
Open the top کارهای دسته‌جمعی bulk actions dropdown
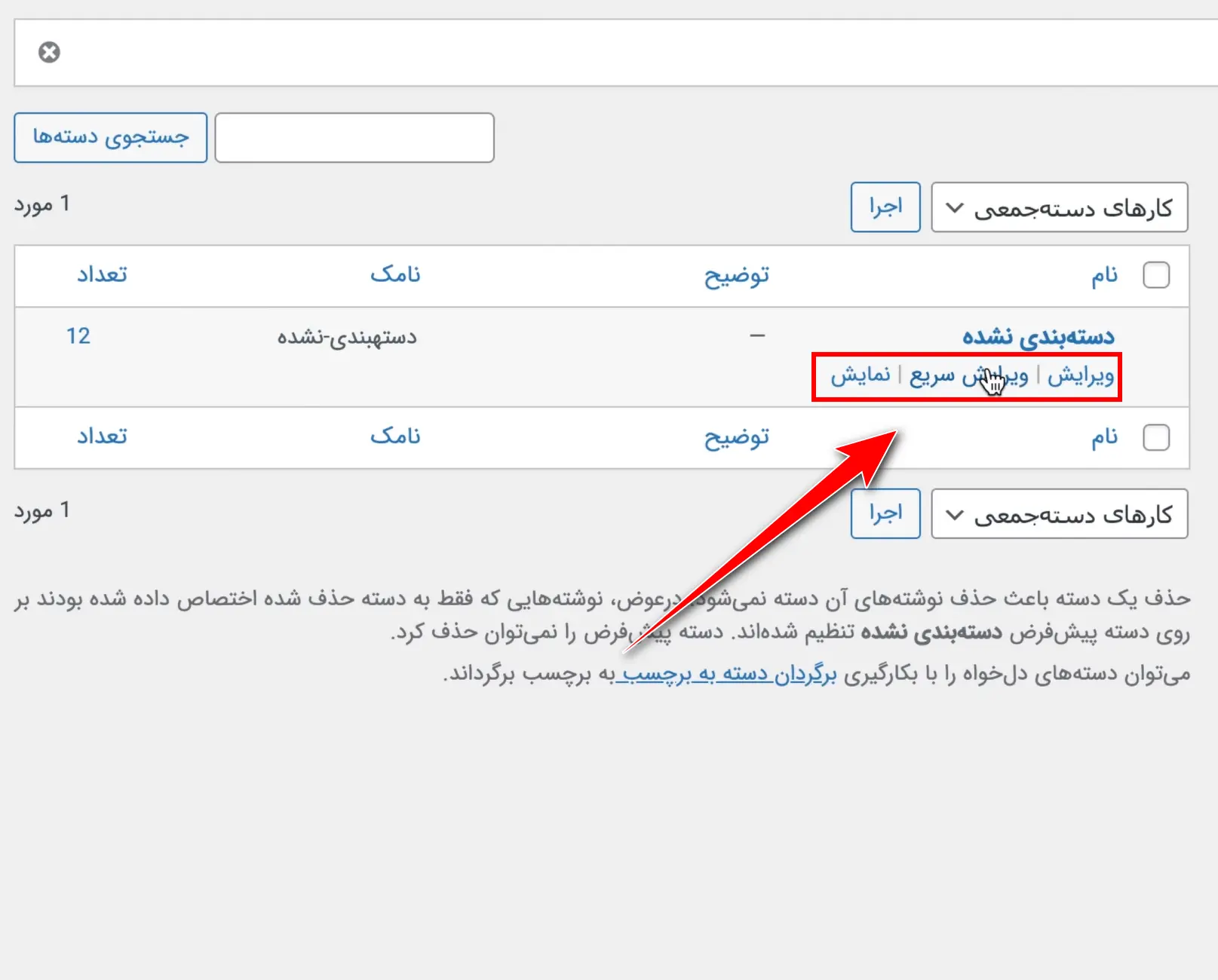coord(1059,207)
